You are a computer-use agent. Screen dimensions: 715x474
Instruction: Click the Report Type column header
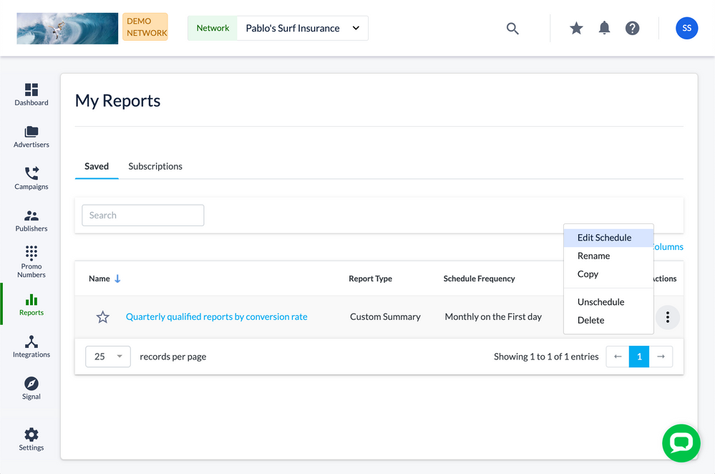pos(370,279)
